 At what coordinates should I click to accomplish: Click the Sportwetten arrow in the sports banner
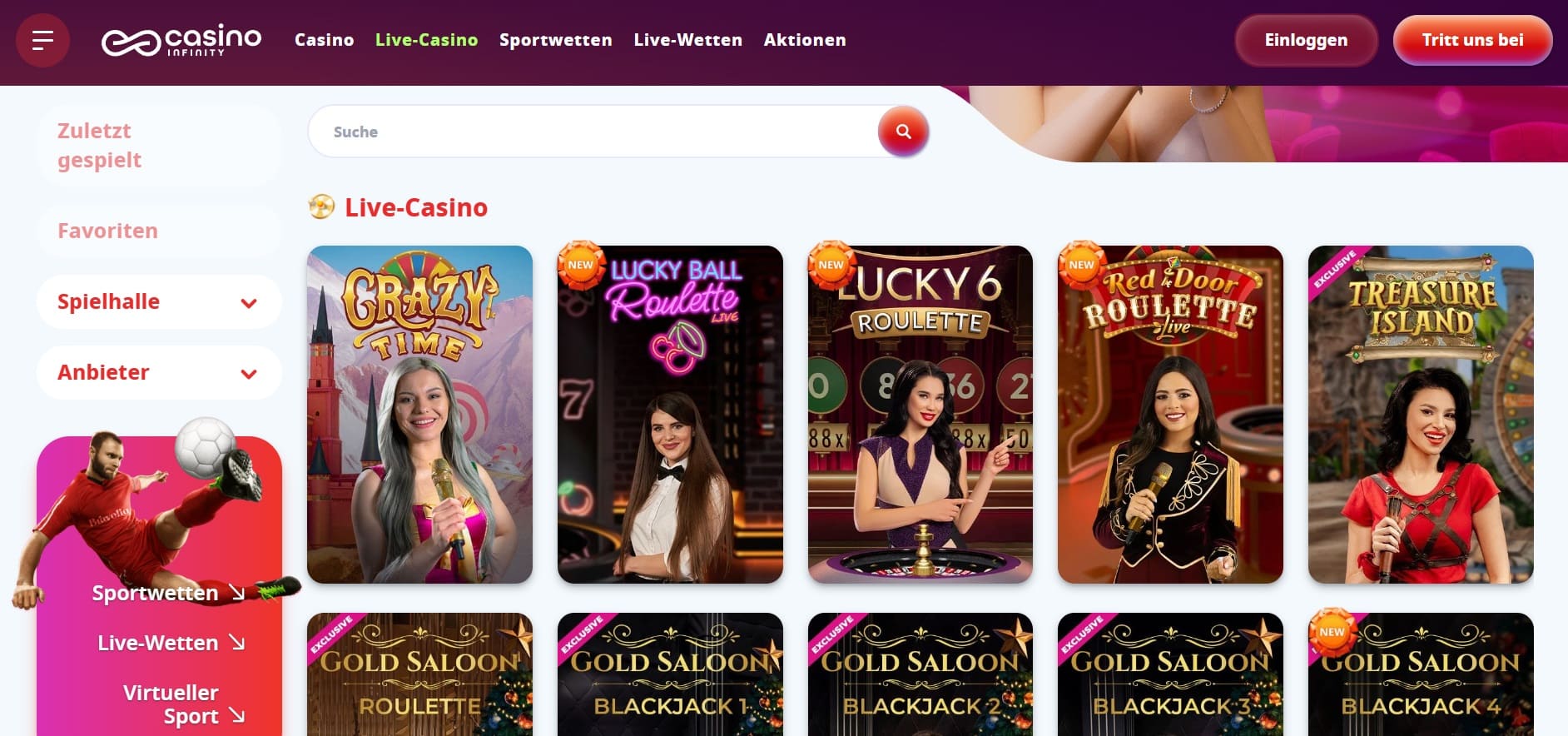click(x=236, y=593)
